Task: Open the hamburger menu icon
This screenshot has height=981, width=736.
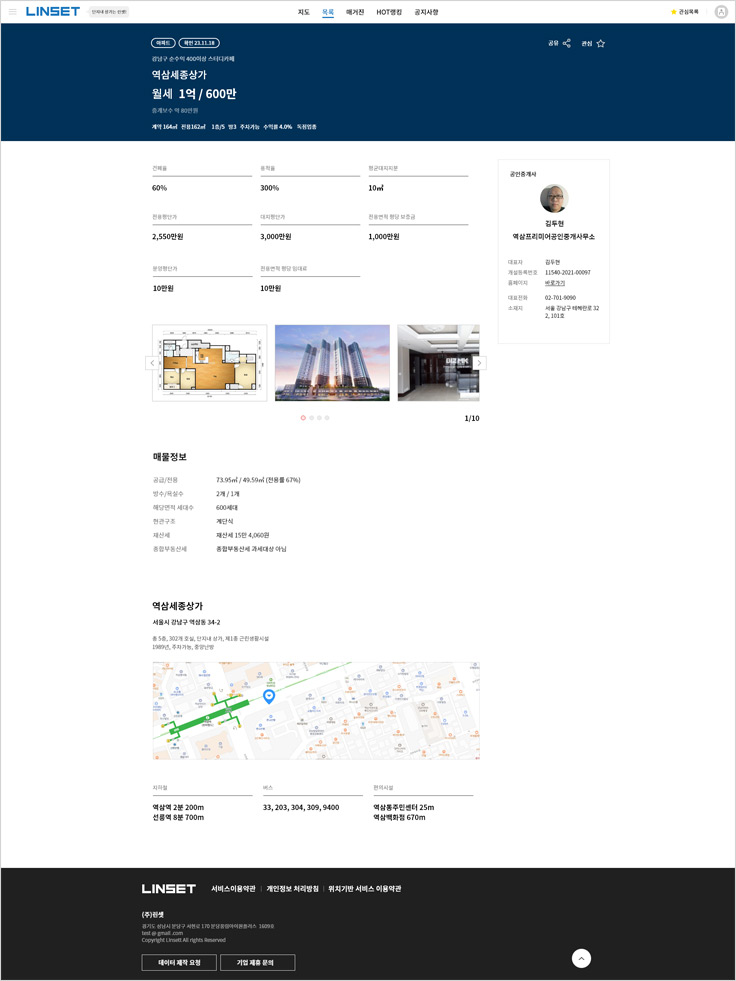Action: tap(13, 12)
